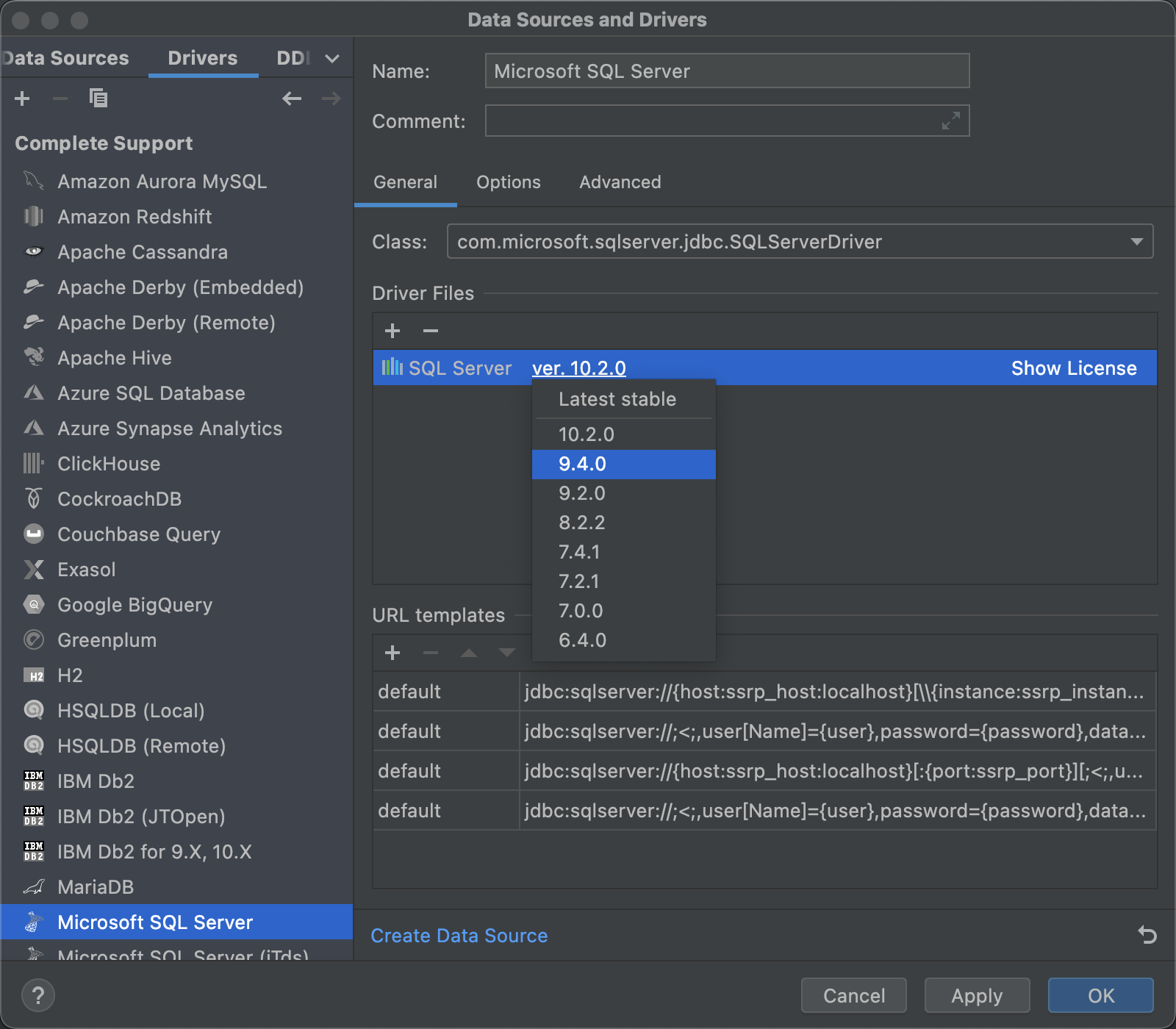The image size is (1176, 1029).
Task: Select the Google BigQuery icon
Action: [x=34, y=604]
